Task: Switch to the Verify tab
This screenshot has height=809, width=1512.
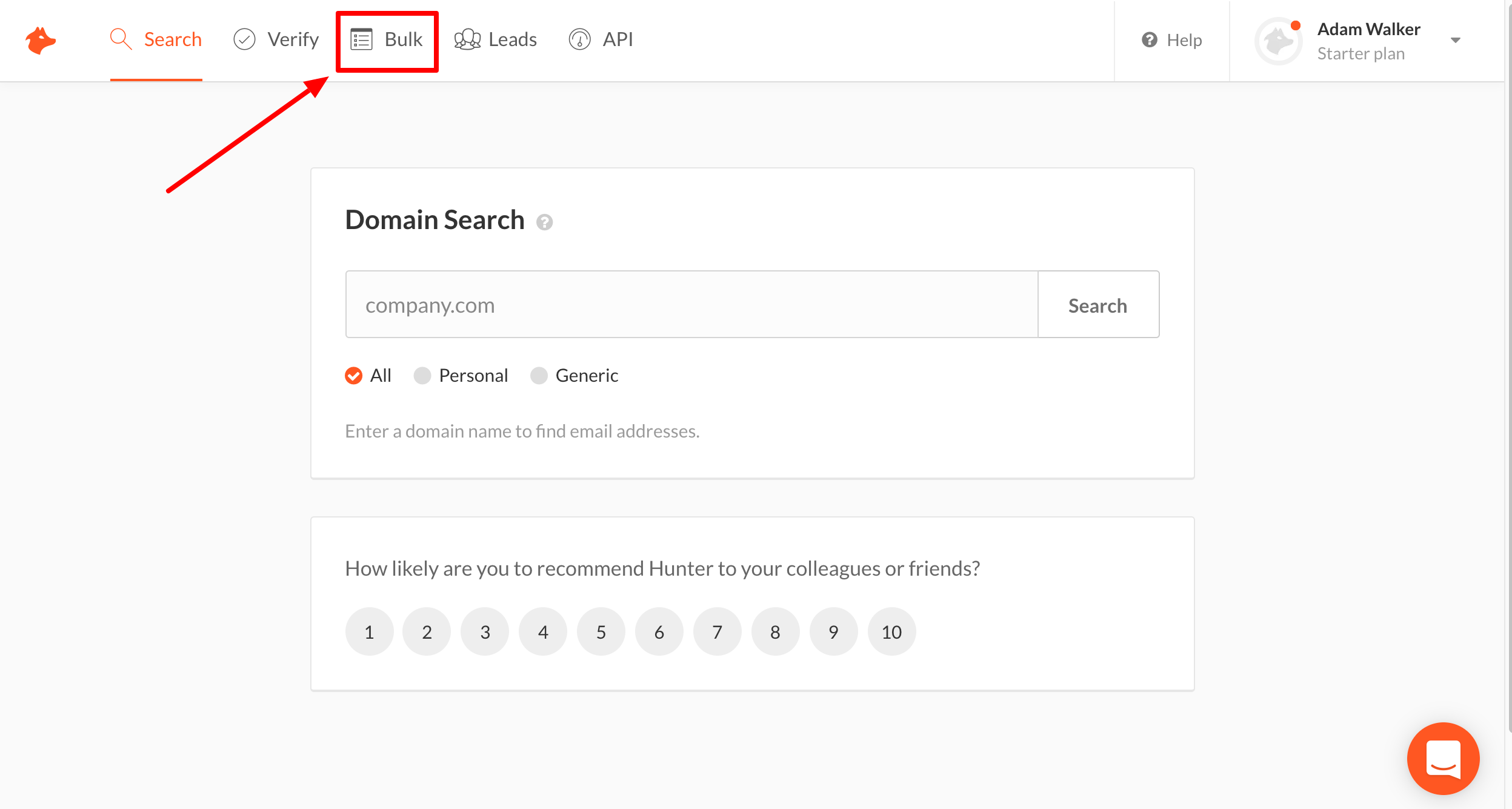Action: click(293, 39)
